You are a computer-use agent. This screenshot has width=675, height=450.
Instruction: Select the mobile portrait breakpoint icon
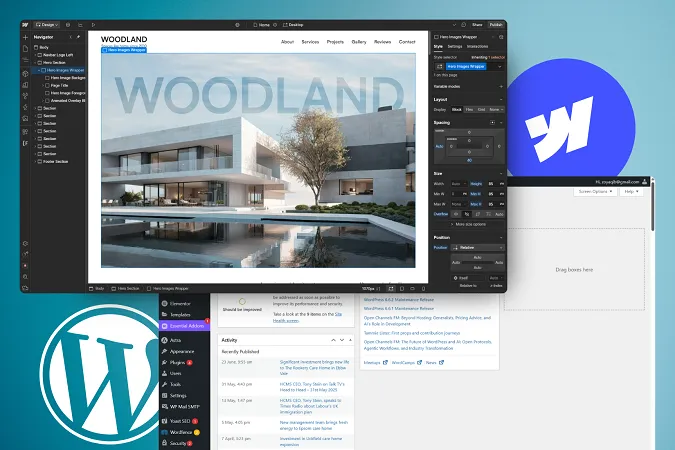click(423, 289)
